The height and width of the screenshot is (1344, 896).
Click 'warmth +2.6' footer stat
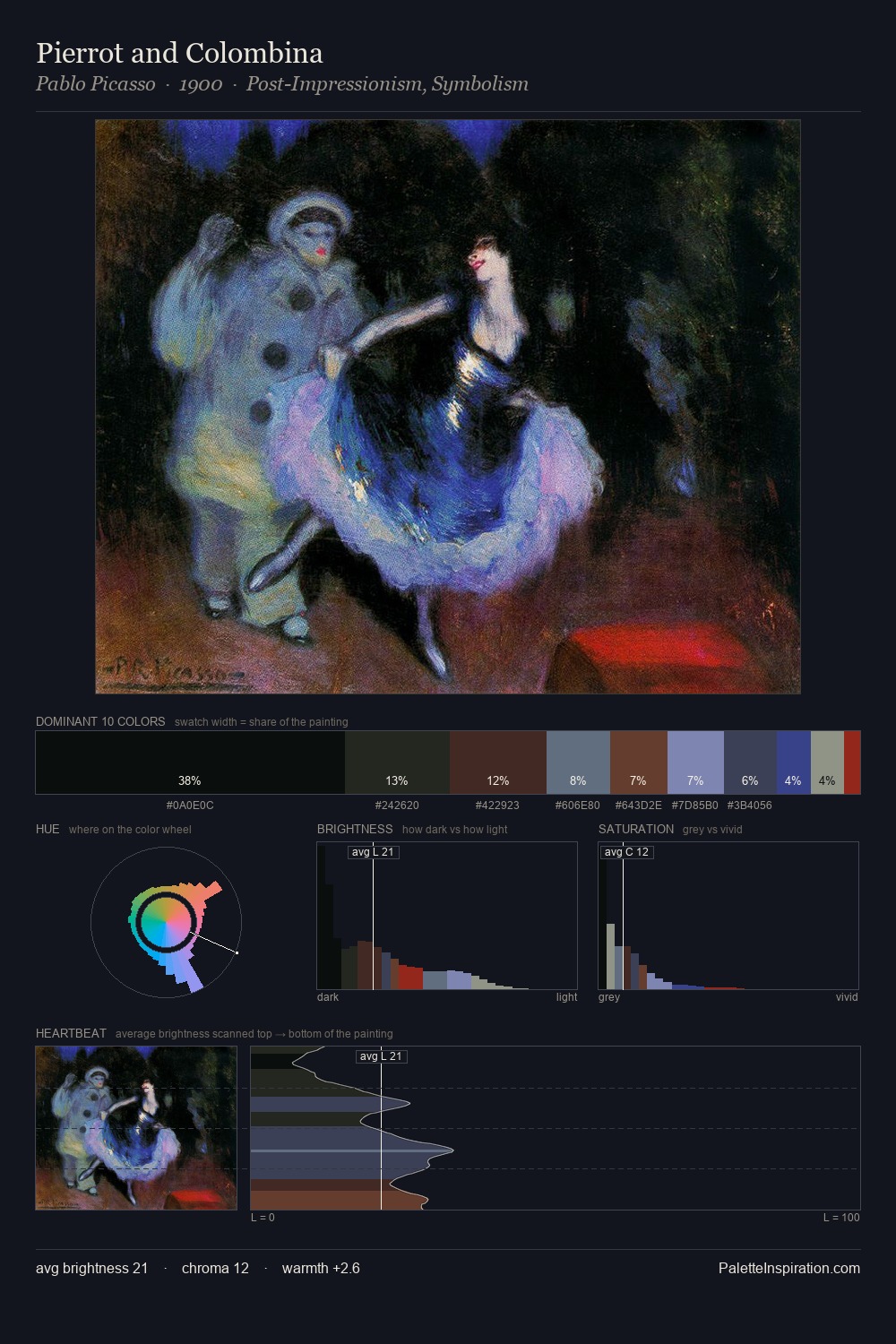click(321, 1268)
